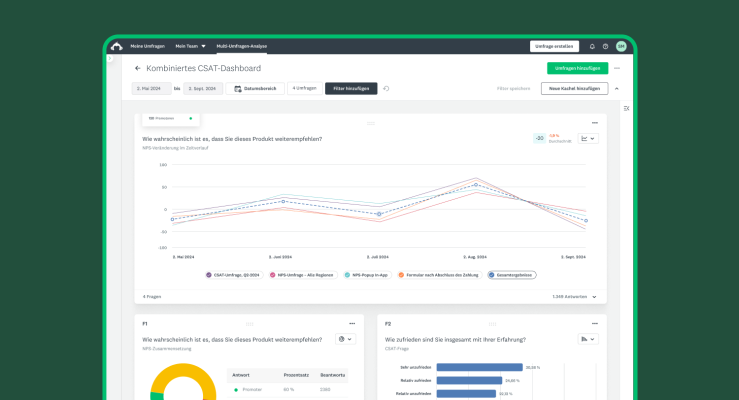Click the reset filter icon
This screenshot has height=400, width=739.
387,88
